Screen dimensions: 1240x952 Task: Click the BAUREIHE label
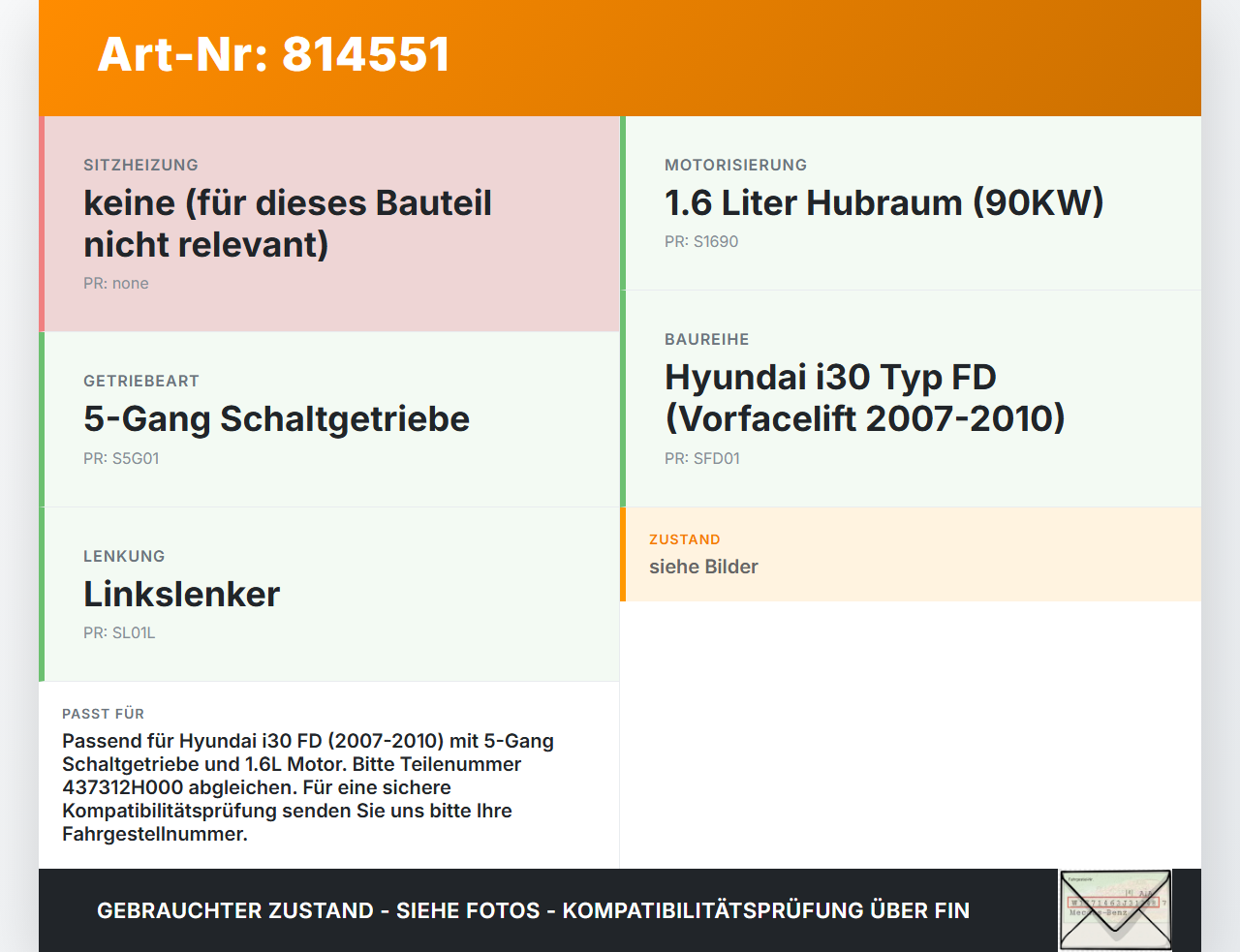[x=706, y=339]
